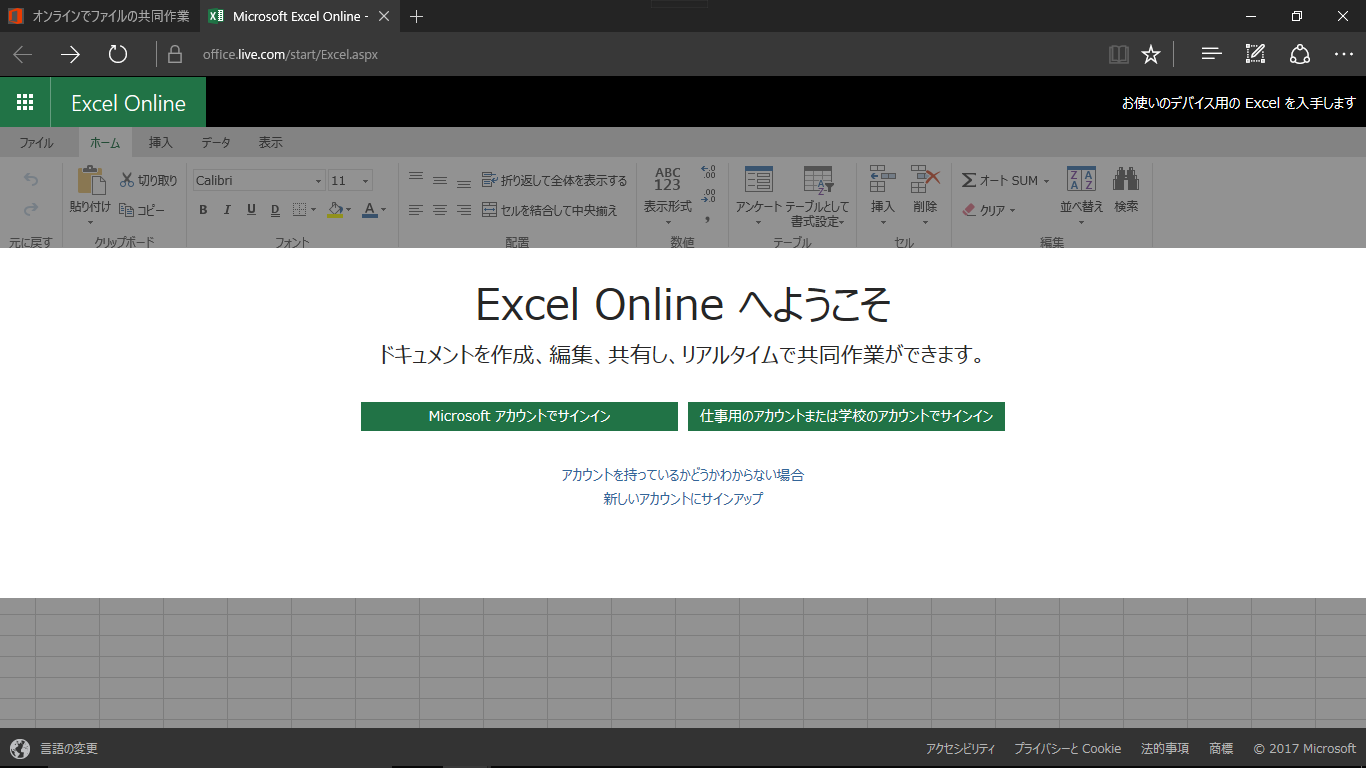1366x768 pixels.
Task: Click the browser Back arrow
Action: 22,54
